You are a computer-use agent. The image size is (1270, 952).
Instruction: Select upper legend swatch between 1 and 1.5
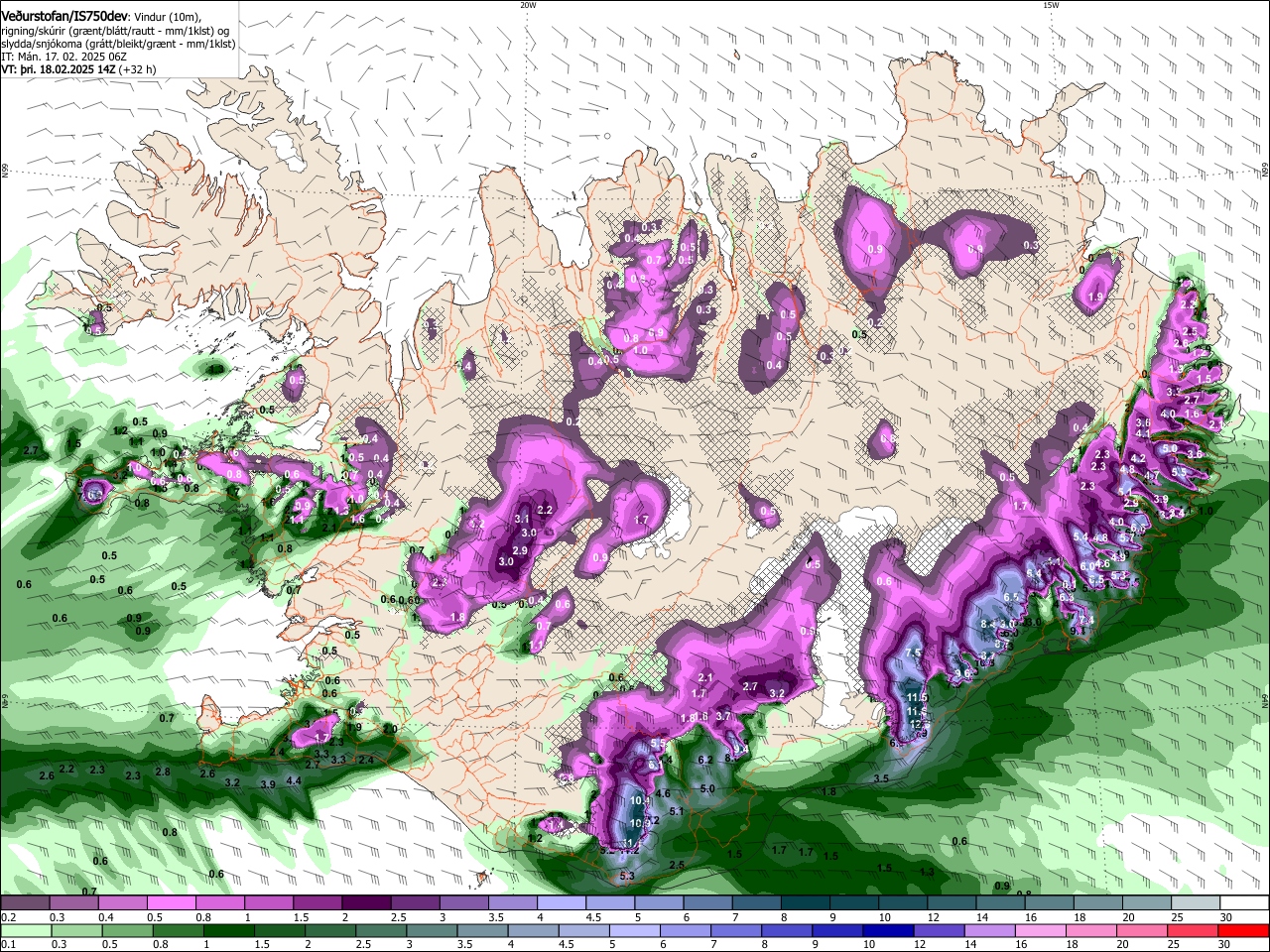coord(268,902)
